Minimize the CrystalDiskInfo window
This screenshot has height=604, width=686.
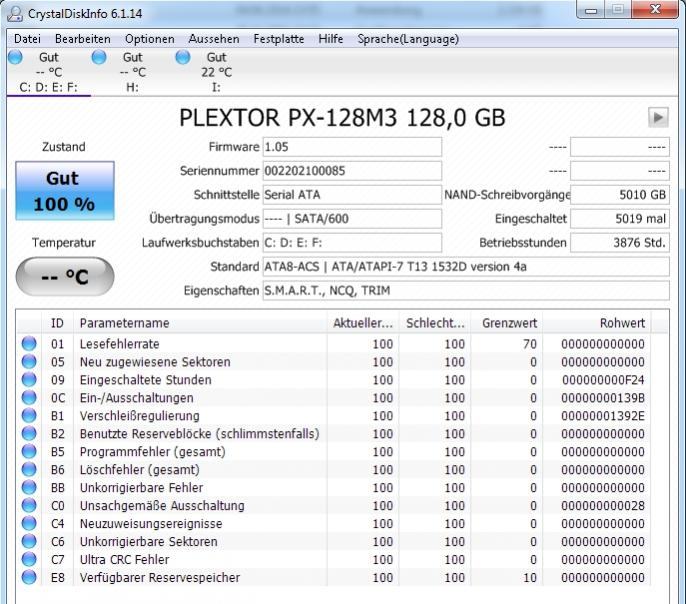coord(591,10)
